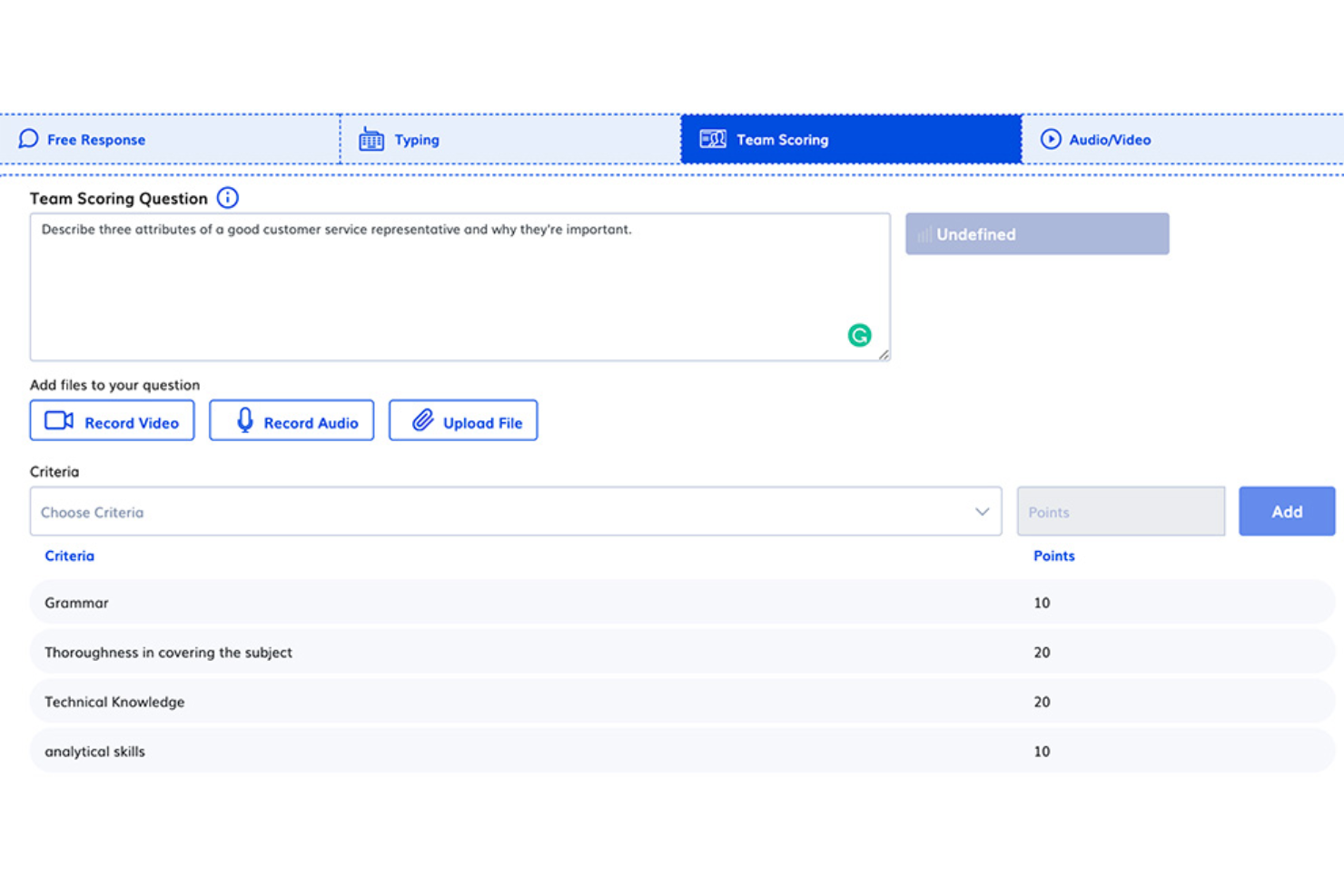Click the Record Video button
The height and width of the screenshot is (896, 1344).
(112, 420)
